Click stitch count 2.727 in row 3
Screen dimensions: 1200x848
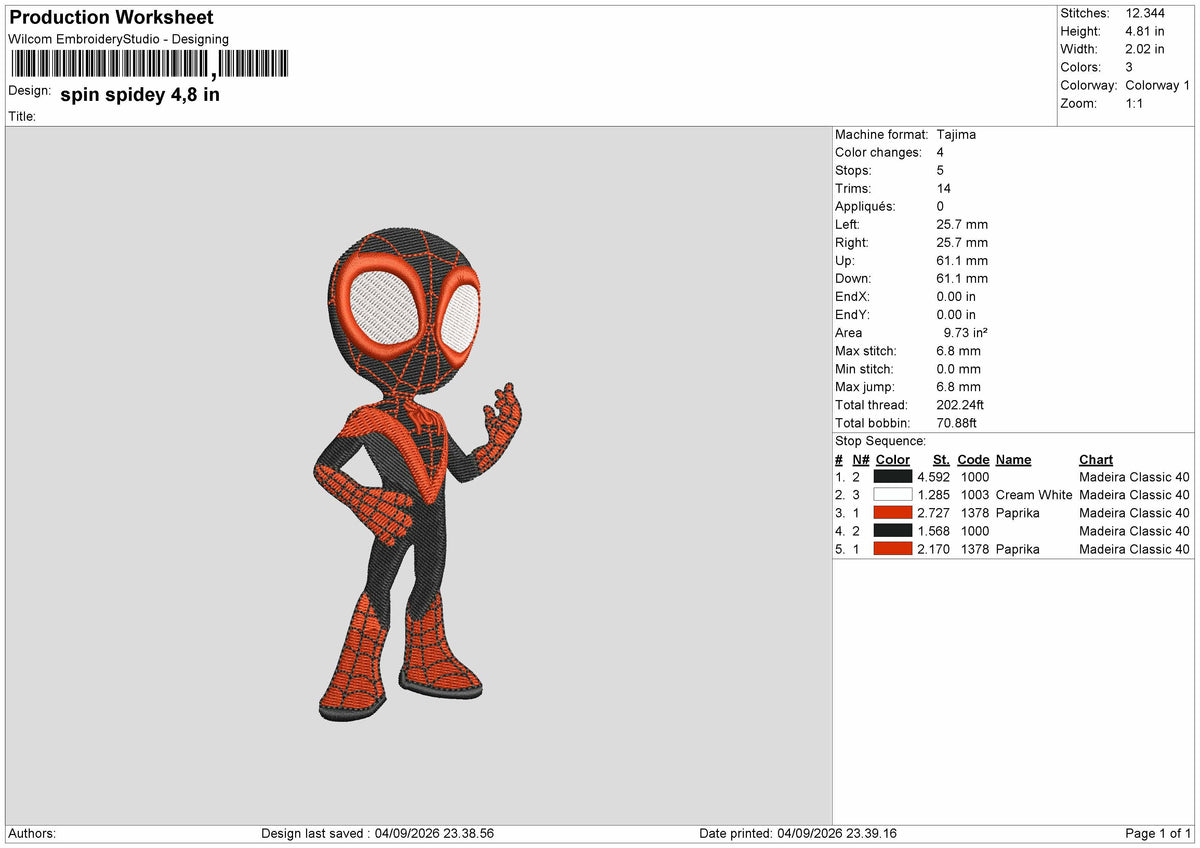[x=933, y=514]
